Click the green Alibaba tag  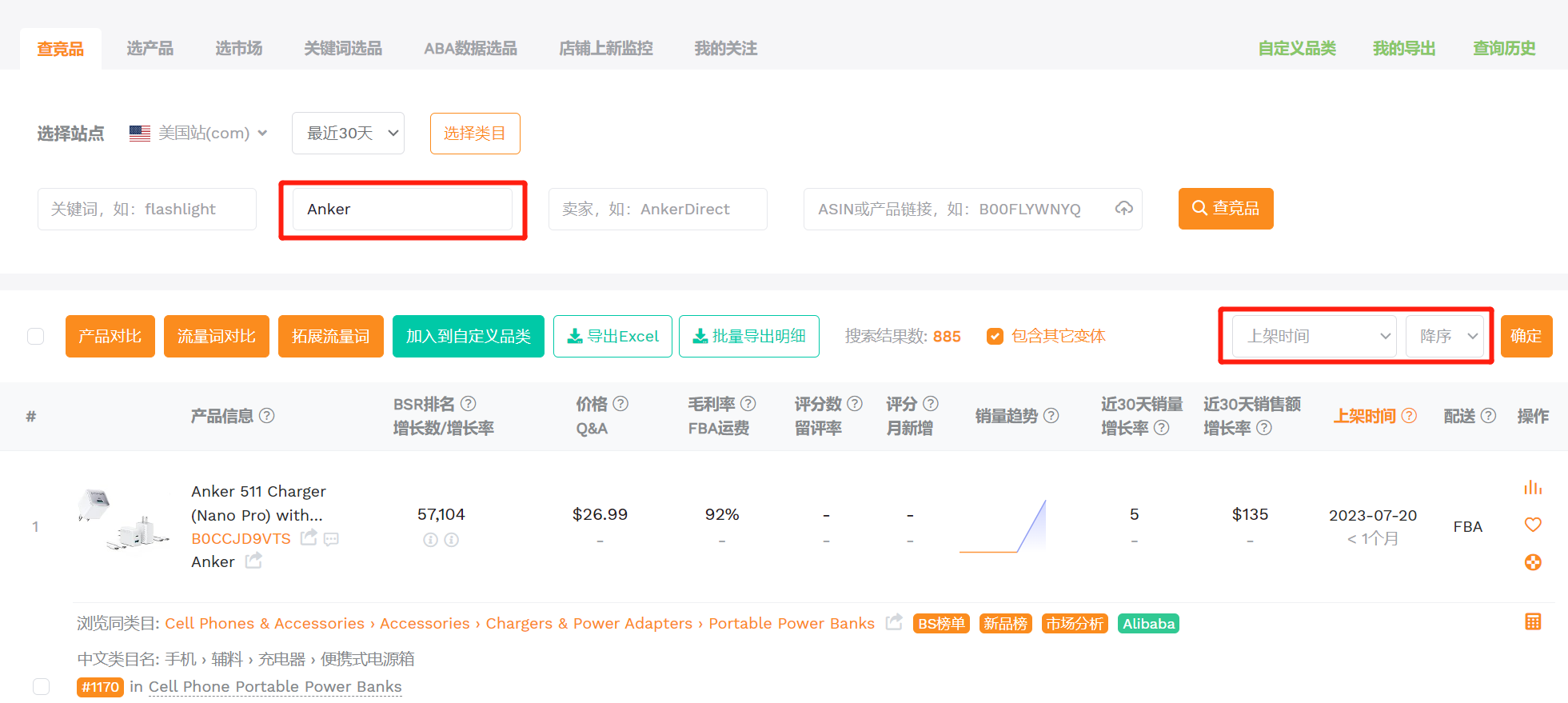(x=1148, y=623)
